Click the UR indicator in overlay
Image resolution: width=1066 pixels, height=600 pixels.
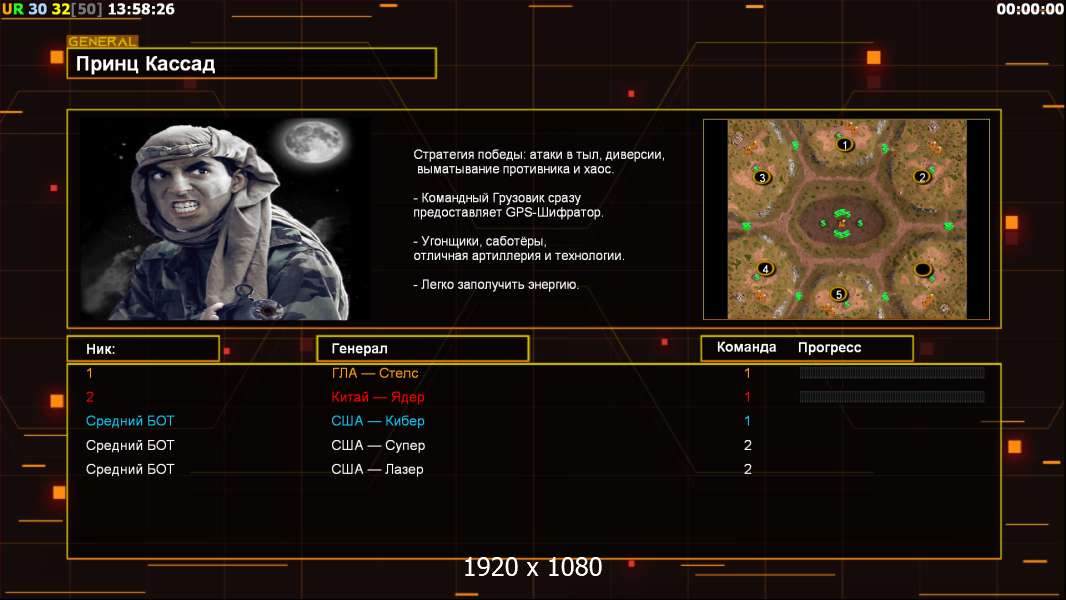coord(13,9)
